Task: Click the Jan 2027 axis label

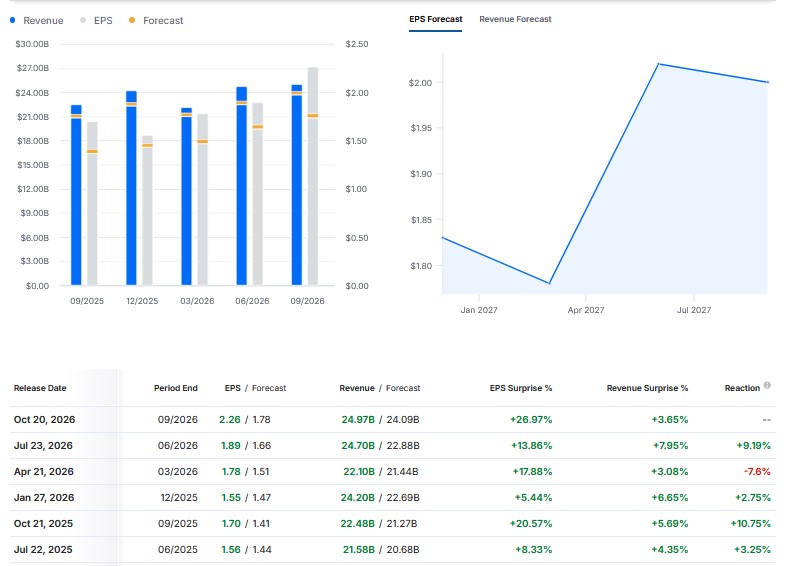Action: [479, 310]
